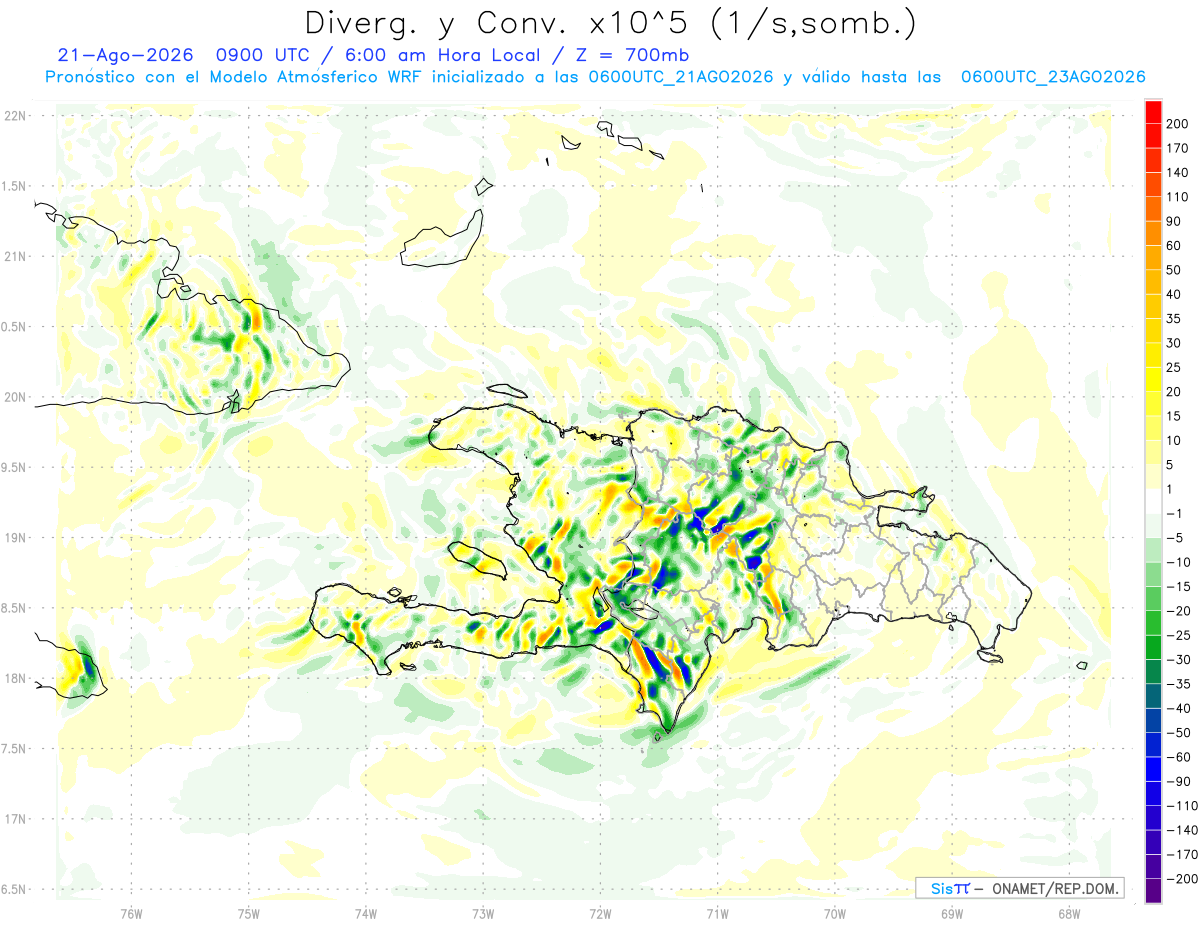
Task: Click the "SisTT – ONAMET/REP.DOM." credit box
Action: click(x=1019, y=888)
